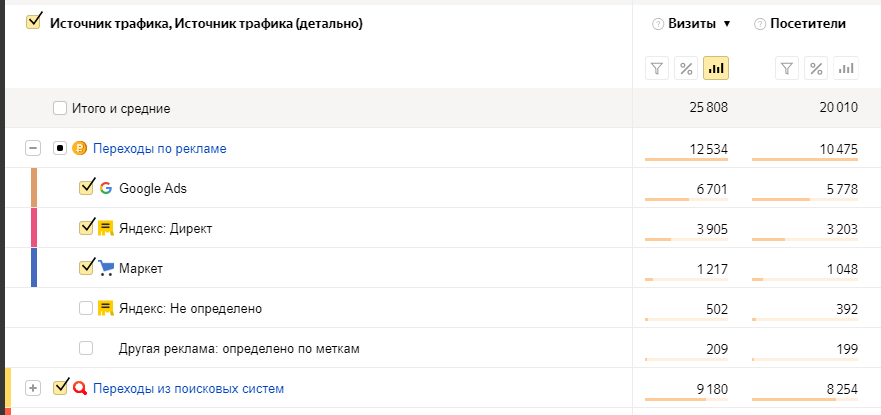This screenshot has height=415, width=881.
Task: Enable the Яндекс: Не определено checkbox
Action: pyautogui.click(x=86, y=308)
